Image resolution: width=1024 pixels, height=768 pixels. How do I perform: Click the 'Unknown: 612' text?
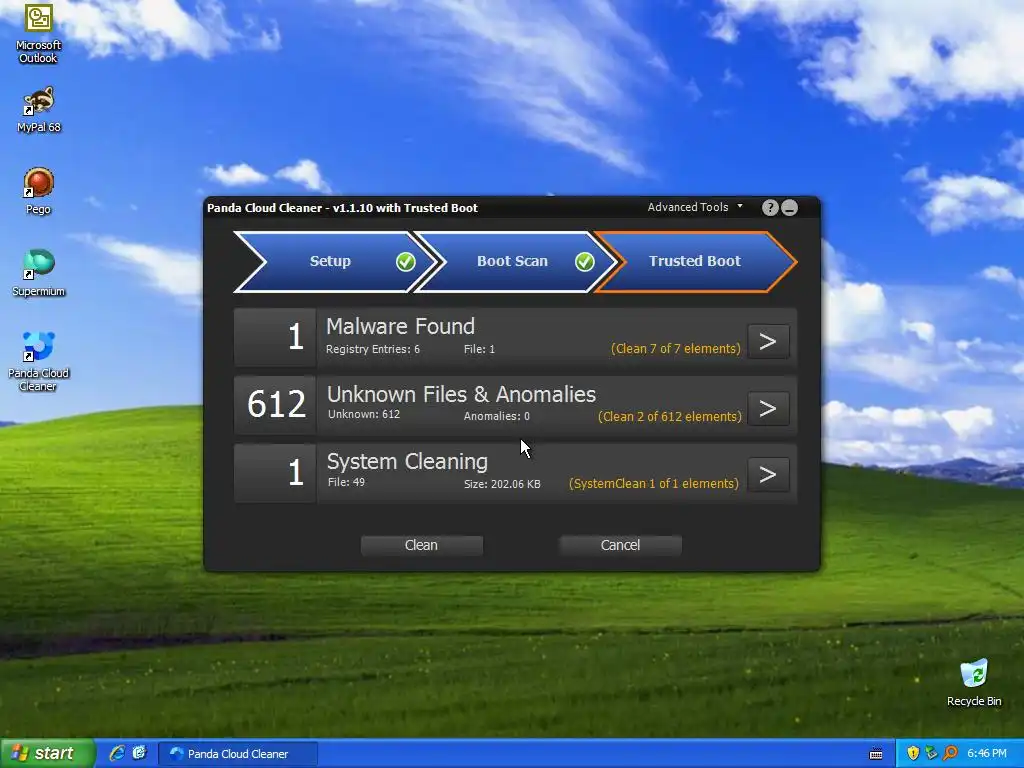(364, 414)
